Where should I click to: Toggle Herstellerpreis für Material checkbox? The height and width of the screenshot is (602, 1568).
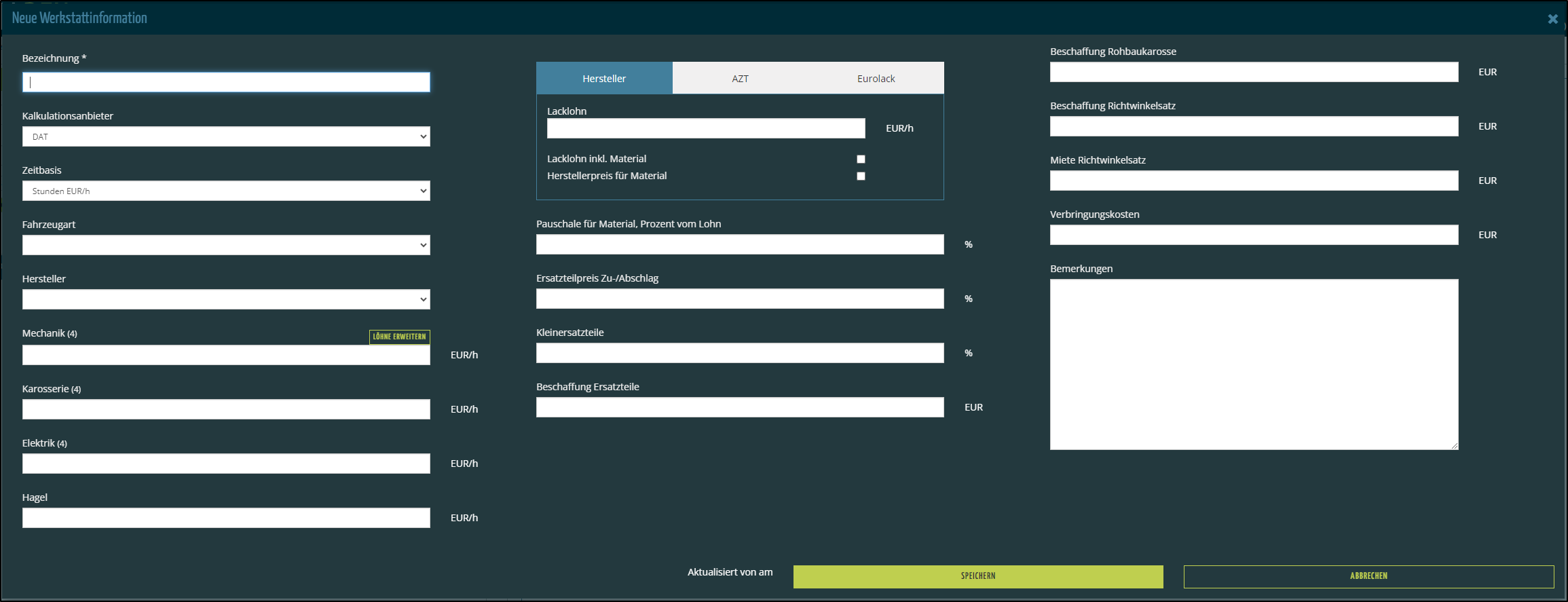click(x=861, y=176)
